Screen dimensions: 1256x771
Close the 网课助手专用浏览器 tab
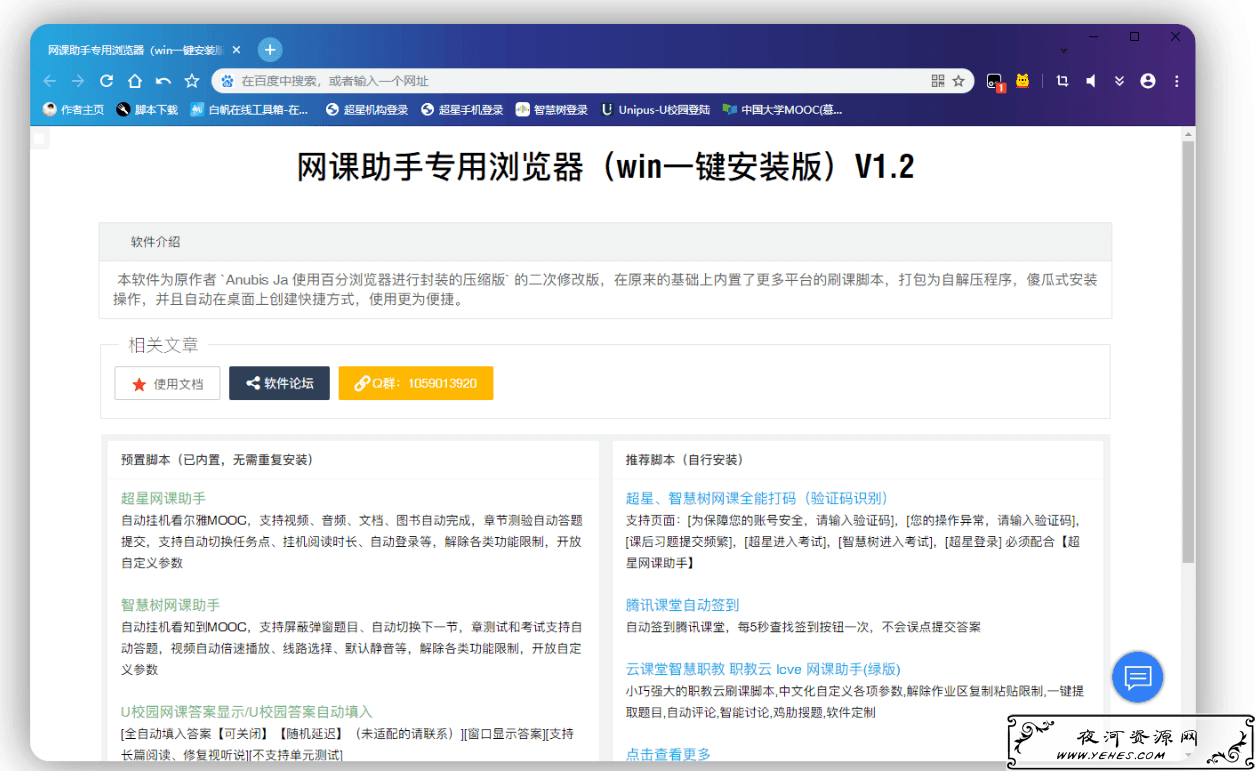point(236,50)
